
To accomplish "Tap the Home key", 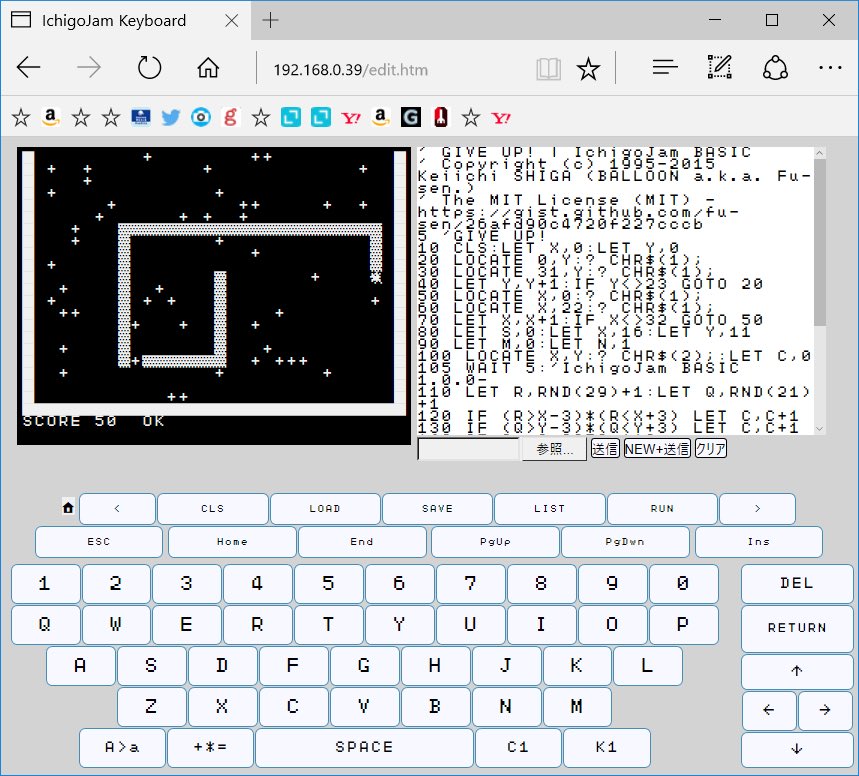I will [x=232, y=541].
